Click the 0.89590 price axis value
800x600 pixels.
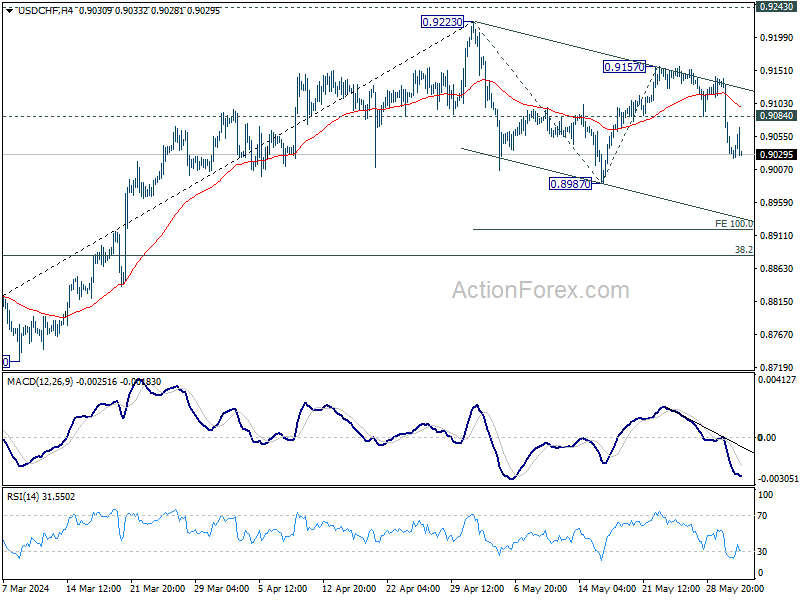pyautogui.click(x=776, y=203)
